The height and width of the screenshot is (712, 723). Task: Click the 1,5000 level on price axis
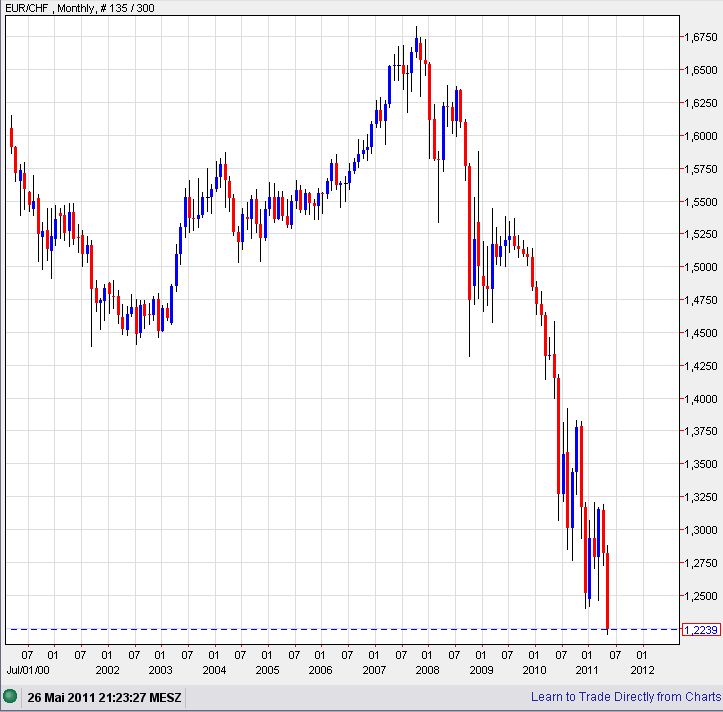[x=700, y=268]
